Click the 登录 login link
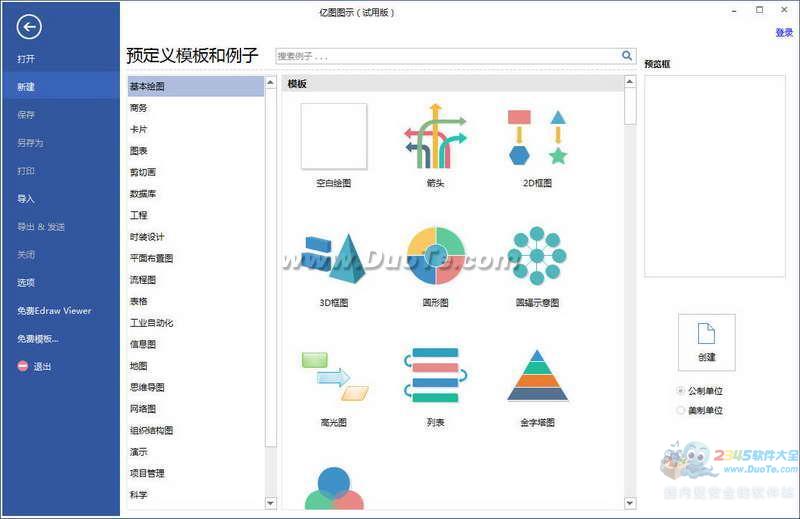Screen dimensions: 800x519 784,33
